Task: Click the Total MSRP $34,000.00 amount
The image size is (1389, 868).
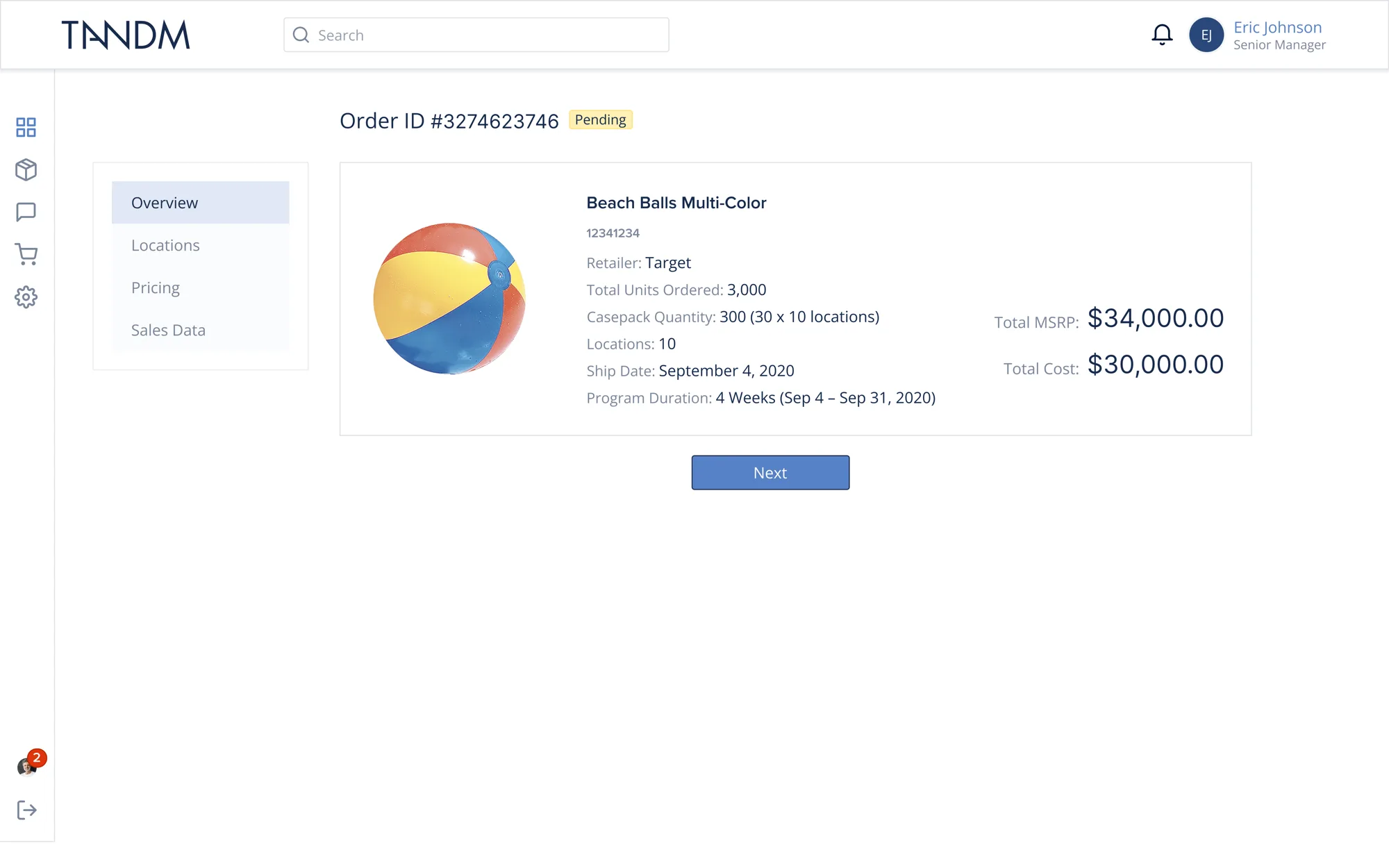Action: (x=1156, y=318)
